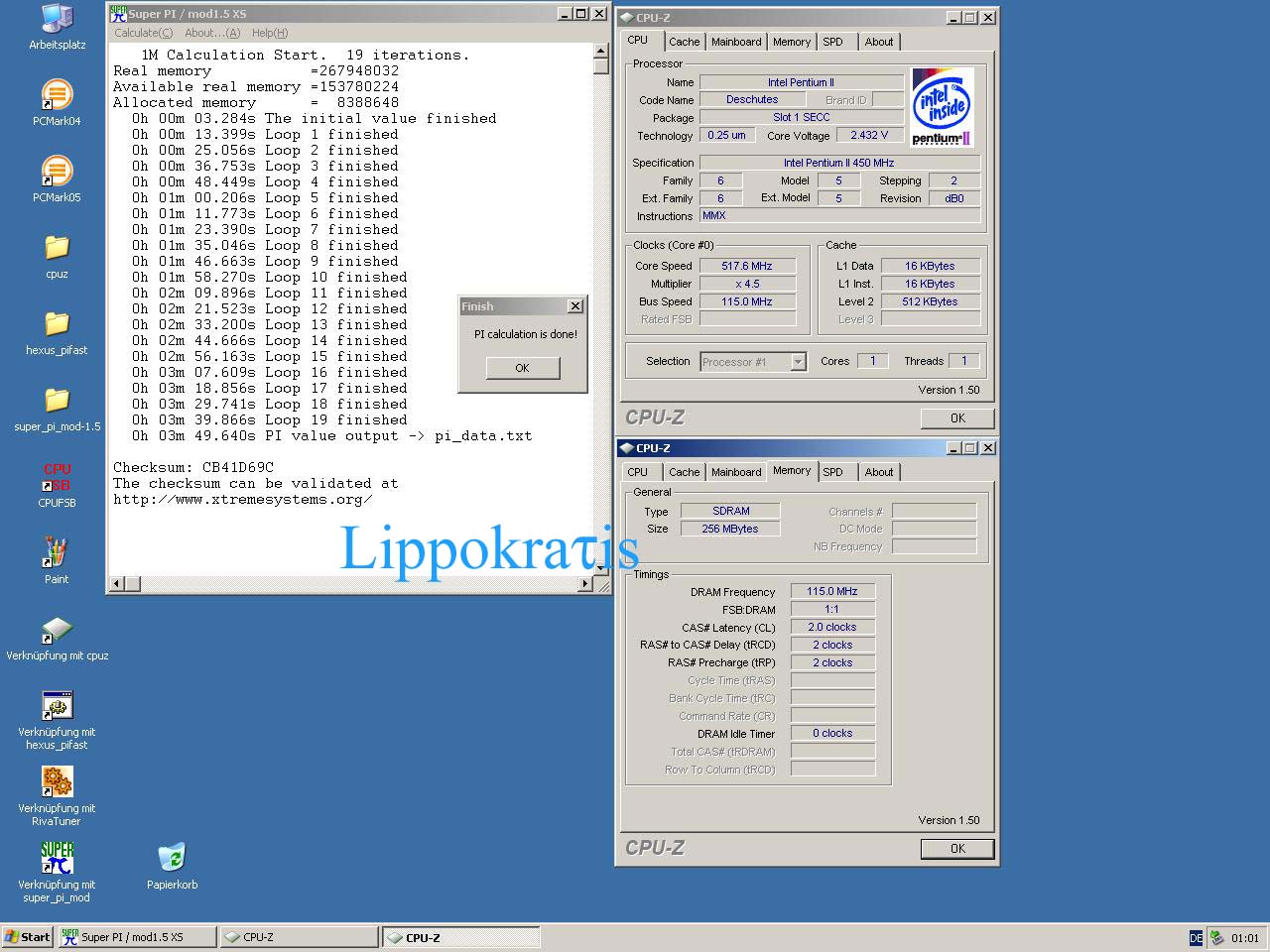Image resolution: width=1270 pixels, height=952 pixels.
Task: Click the Code Name Deschutes field
Action: coord(752,99)
